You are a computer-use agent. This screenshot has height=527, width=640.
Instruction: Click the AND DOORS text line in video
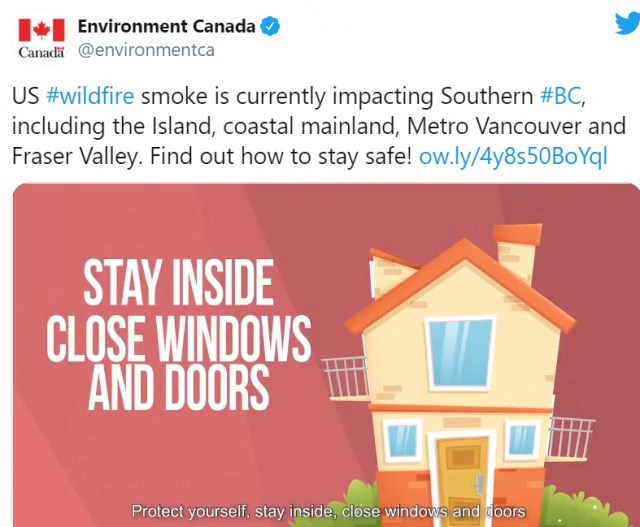click(178, 388)
